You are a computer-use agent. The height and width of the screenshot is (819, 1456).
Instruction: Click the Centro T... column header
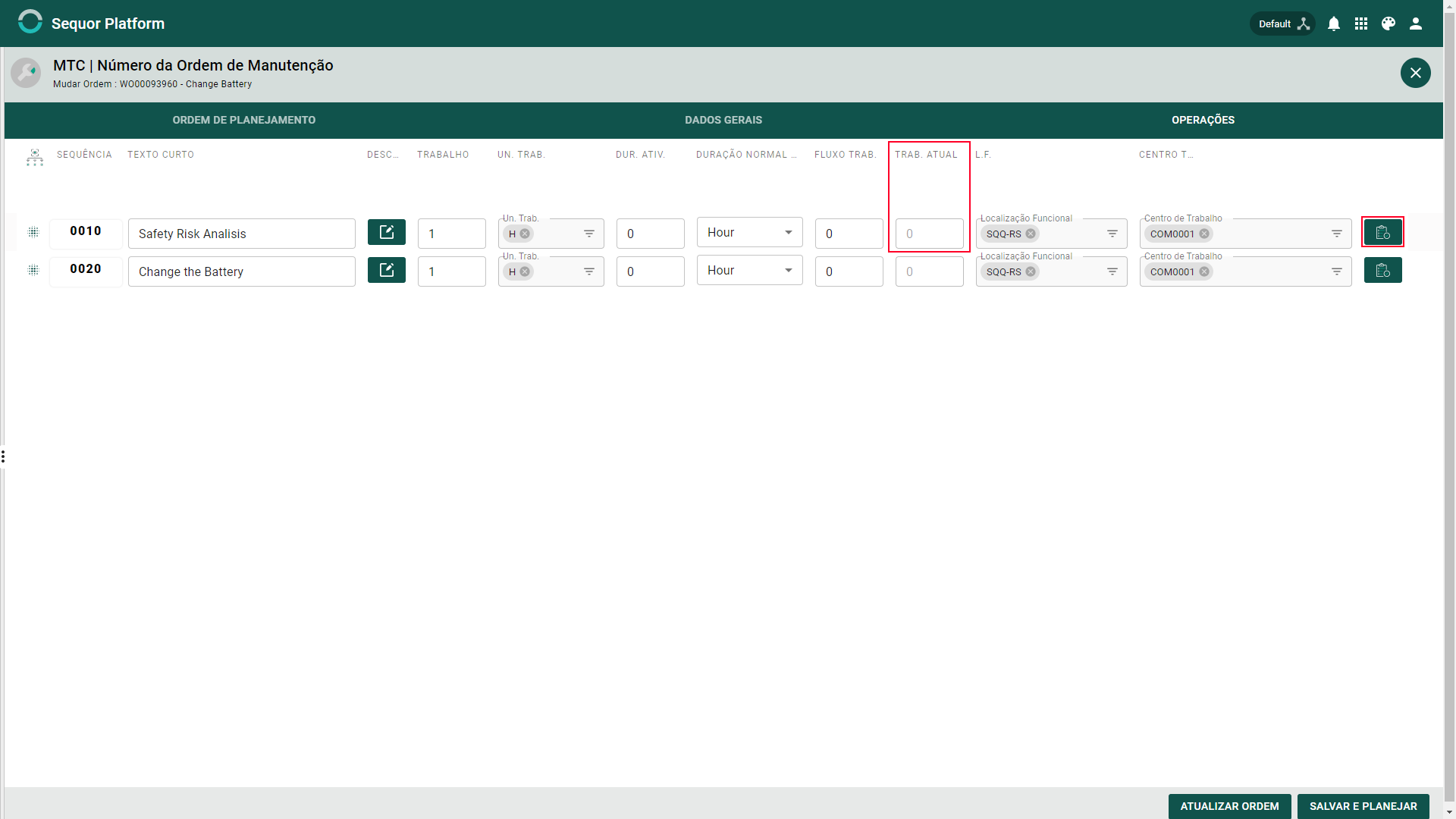coord(1166,155)
